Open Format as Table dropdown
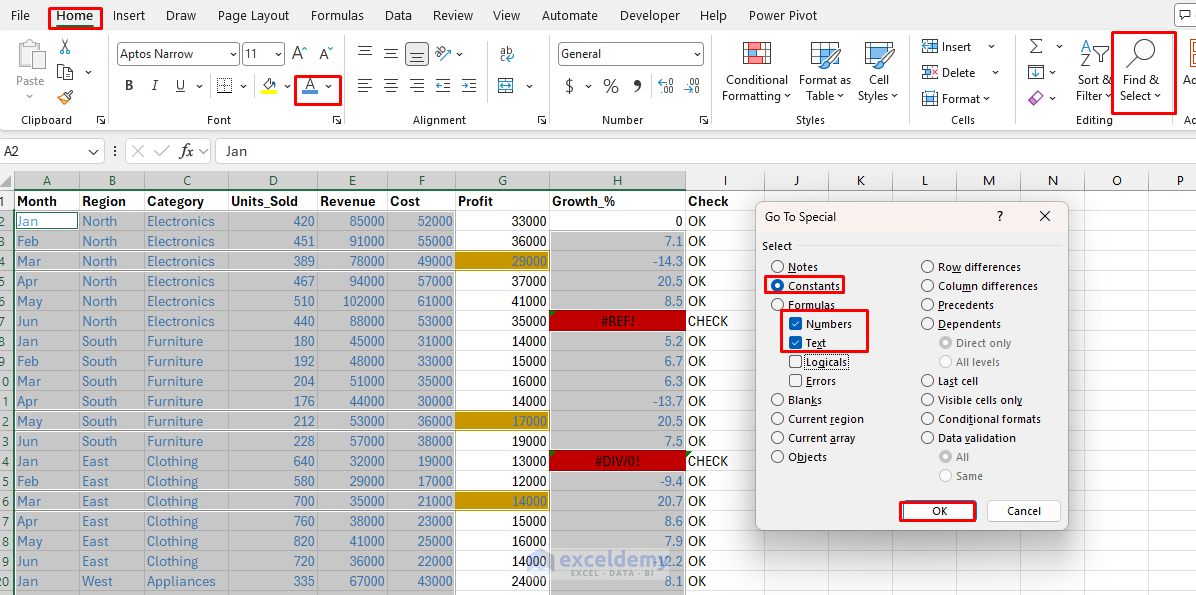Screen dimensions: 1196x595 click(x=825, y=72)
